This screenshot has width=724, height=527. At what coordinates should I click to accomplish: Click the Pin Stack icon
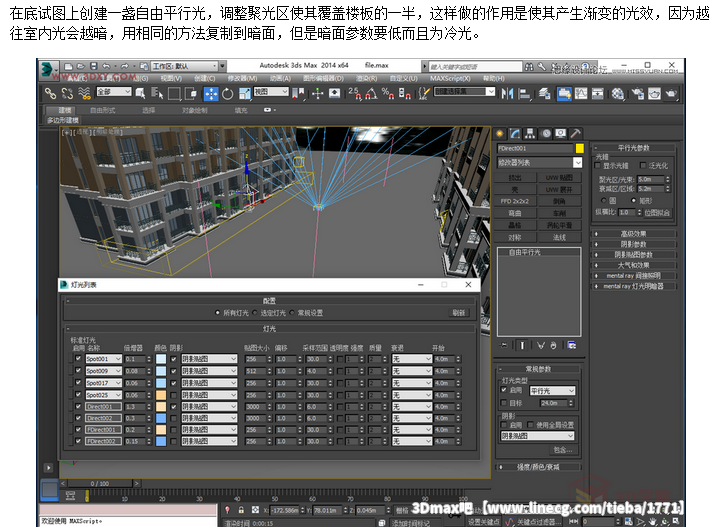[x=503, y=345]
